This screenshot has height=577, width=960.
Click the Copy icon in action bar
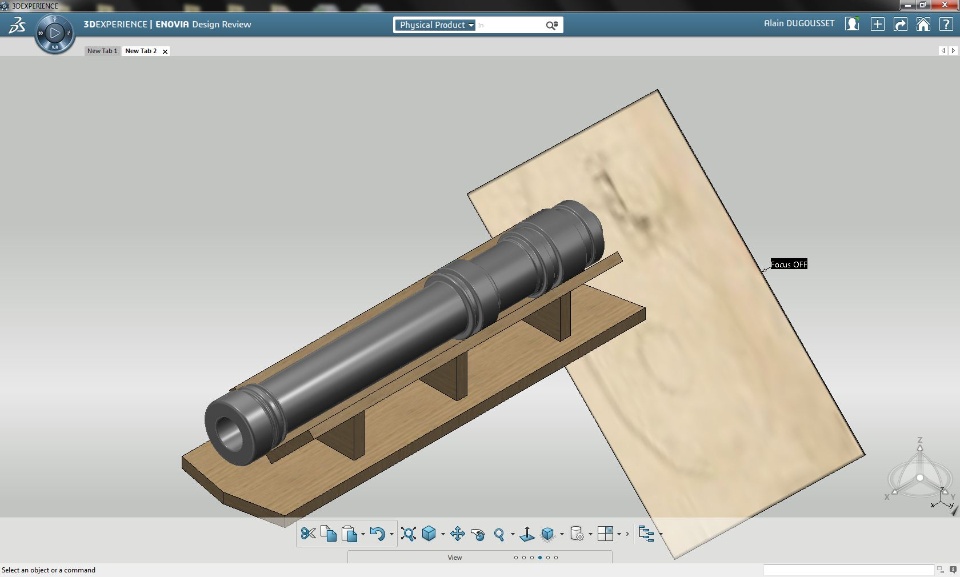coord(328,534)
